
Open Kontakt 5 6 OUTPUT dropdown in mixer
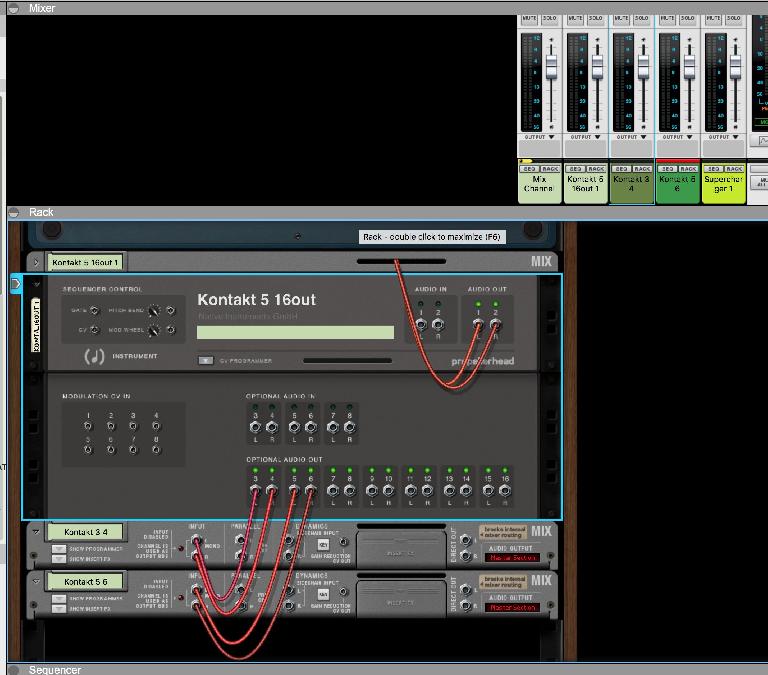pos(677,137)
